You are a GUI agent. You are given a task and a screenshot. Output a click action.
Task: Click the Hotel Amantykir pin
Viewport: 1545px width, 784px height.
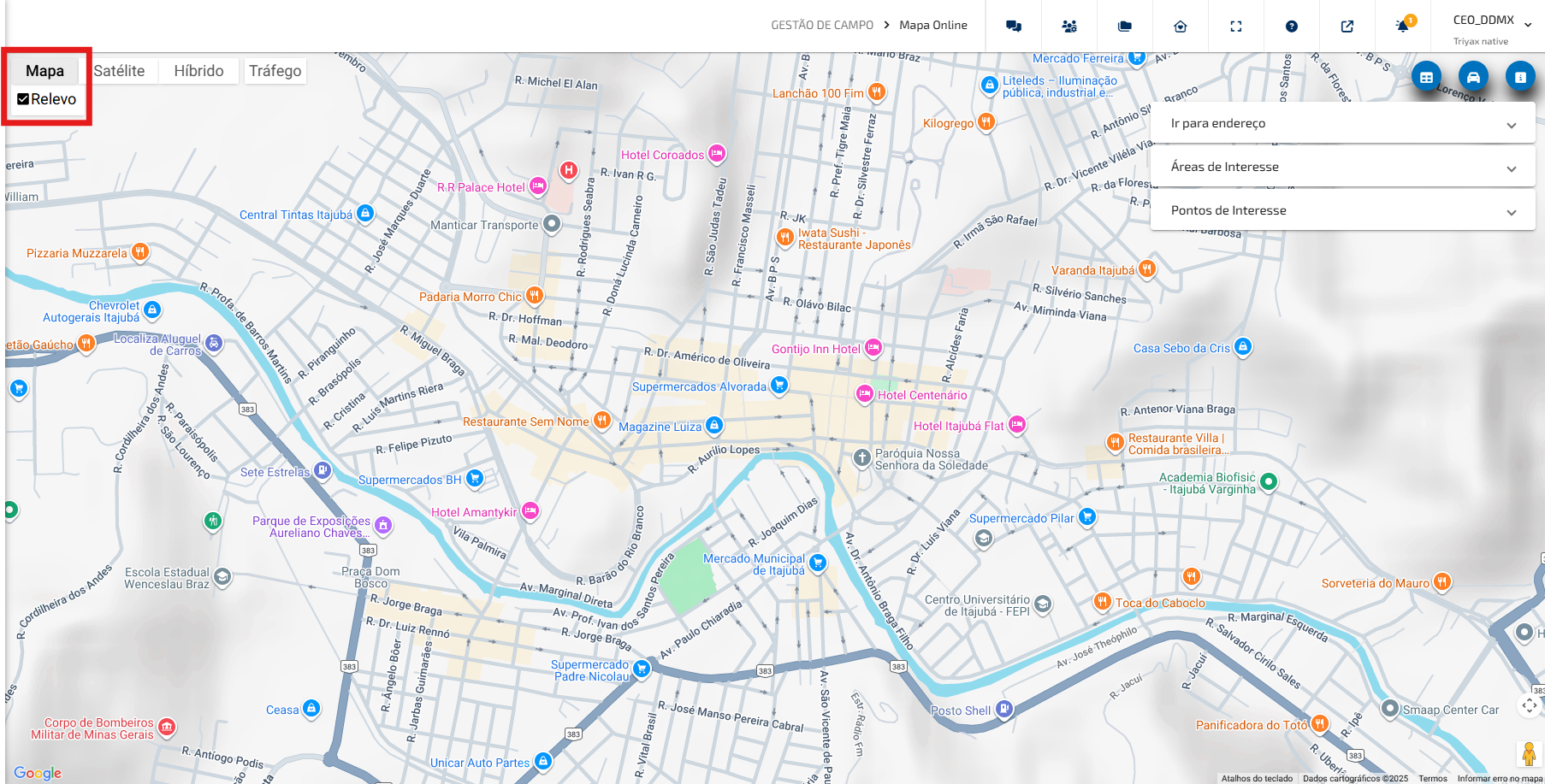[530, 510]
